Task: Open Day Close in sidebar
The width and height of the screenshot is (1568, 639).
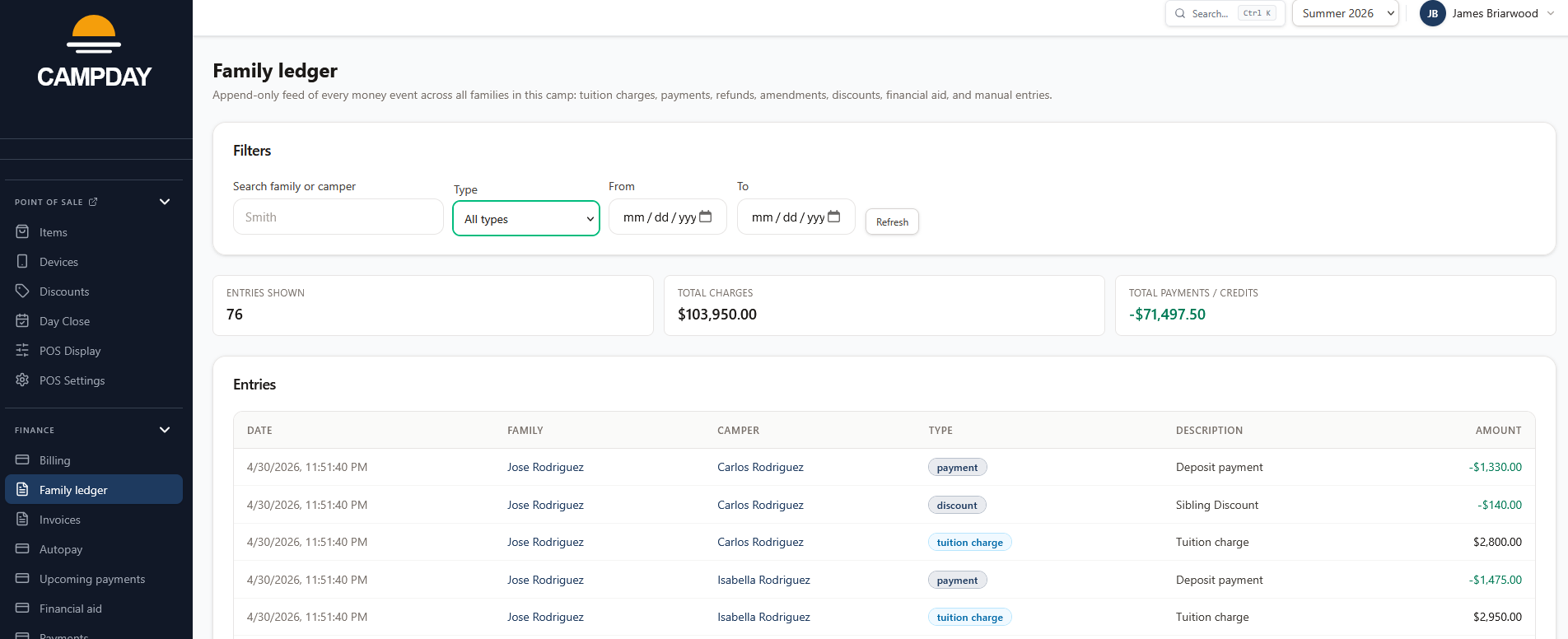Action: pos(94,321)
